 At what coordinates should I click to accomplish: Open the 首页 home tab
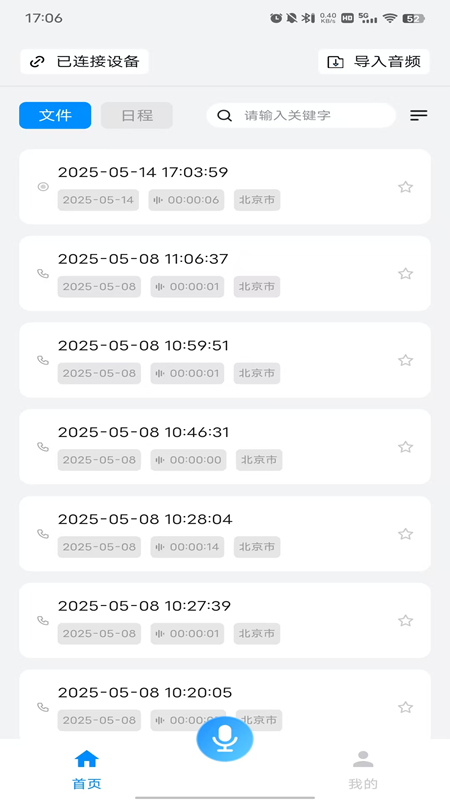(x=87, y=770)
